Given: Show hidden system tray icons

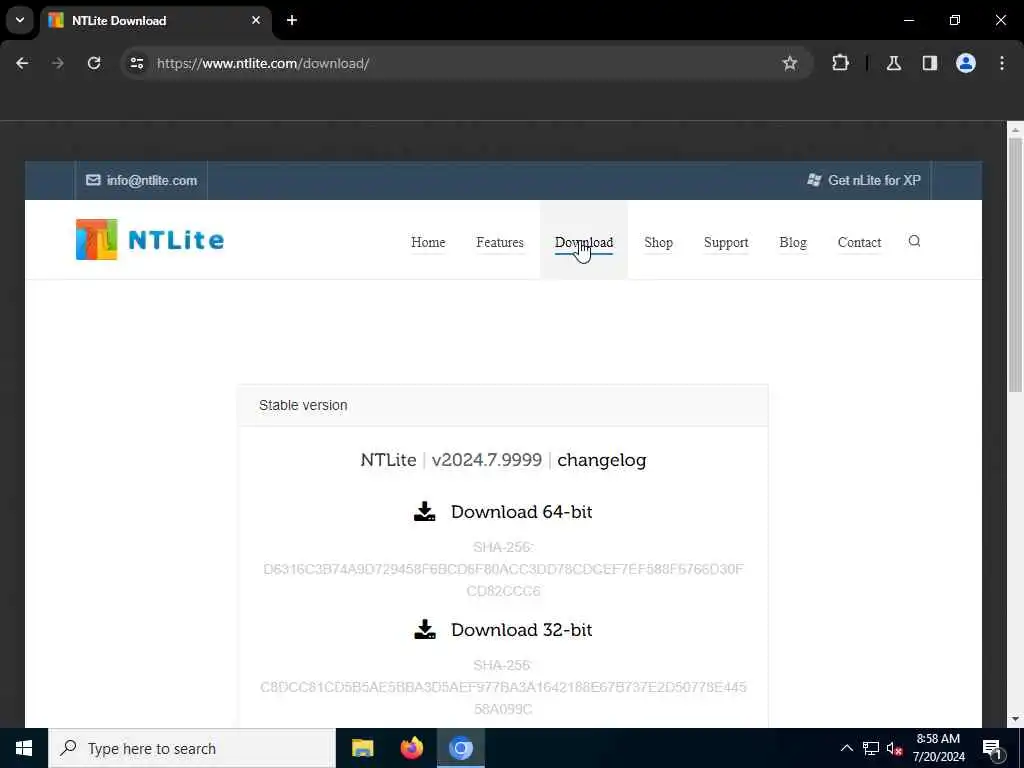Looking at the screenshot, I should click(846, 748).
